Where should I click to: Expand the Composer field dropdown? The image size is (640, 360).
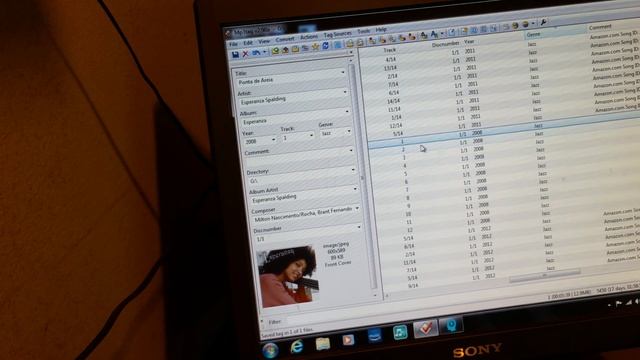coord(357,208)
